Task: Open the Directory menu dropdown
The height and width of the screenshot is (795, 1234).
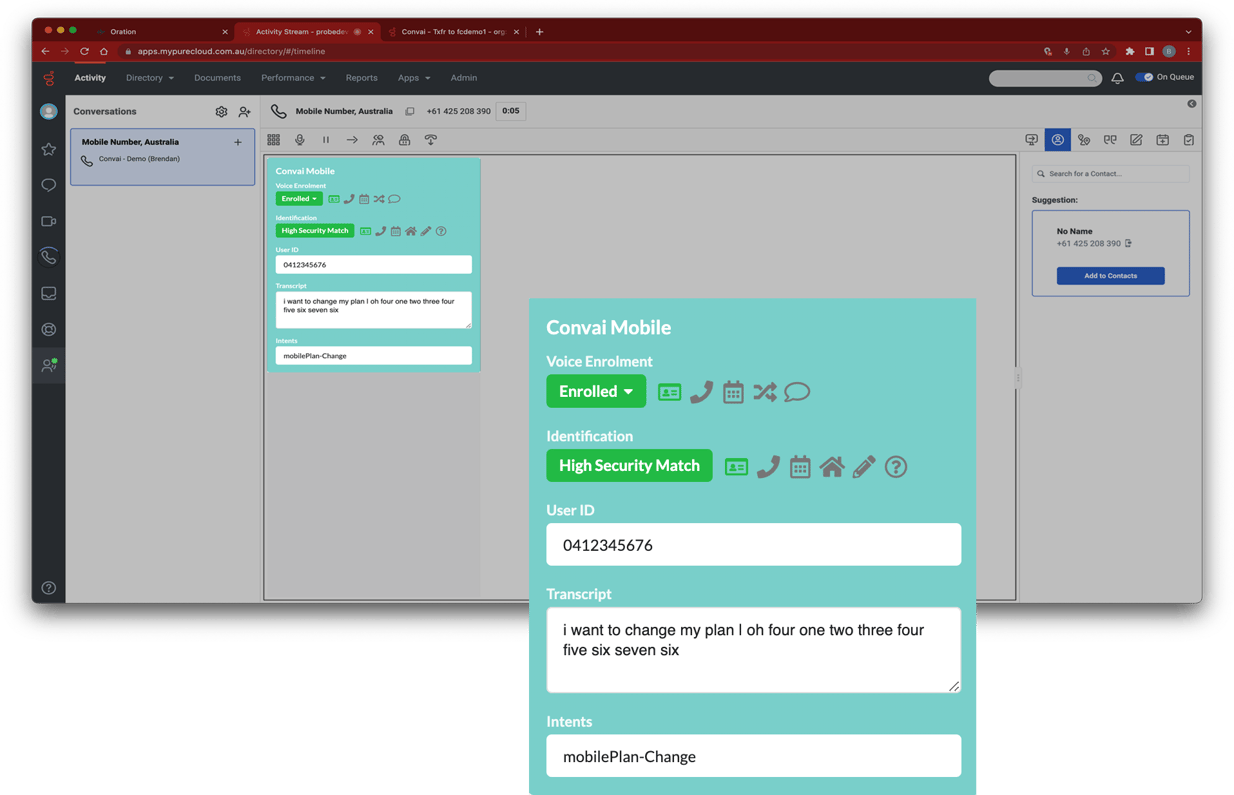Action: click(150, 78)
